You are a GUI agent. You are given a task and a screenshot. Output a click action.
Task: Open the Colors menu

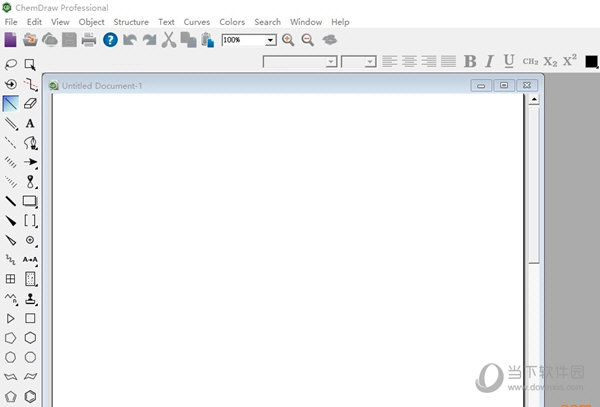point(232,22)
